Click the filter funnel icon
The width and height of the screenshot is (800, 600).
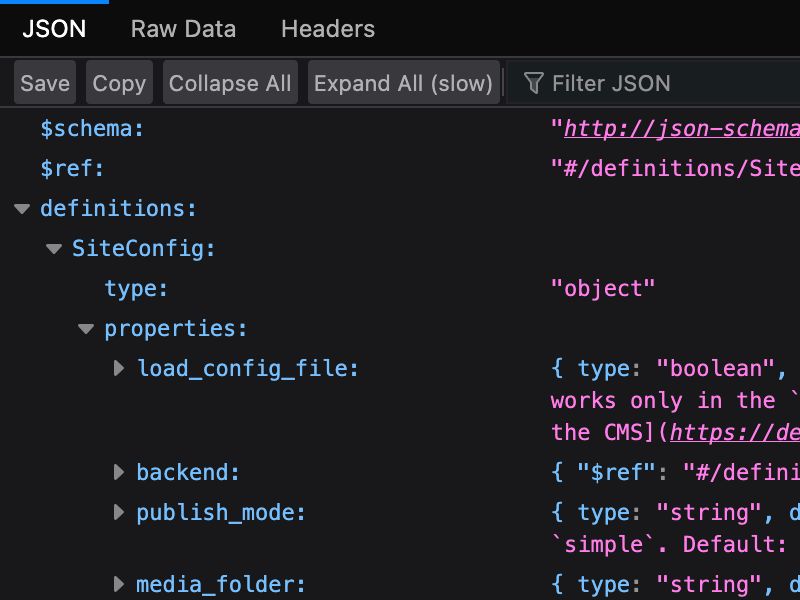(x=534, y=83)
